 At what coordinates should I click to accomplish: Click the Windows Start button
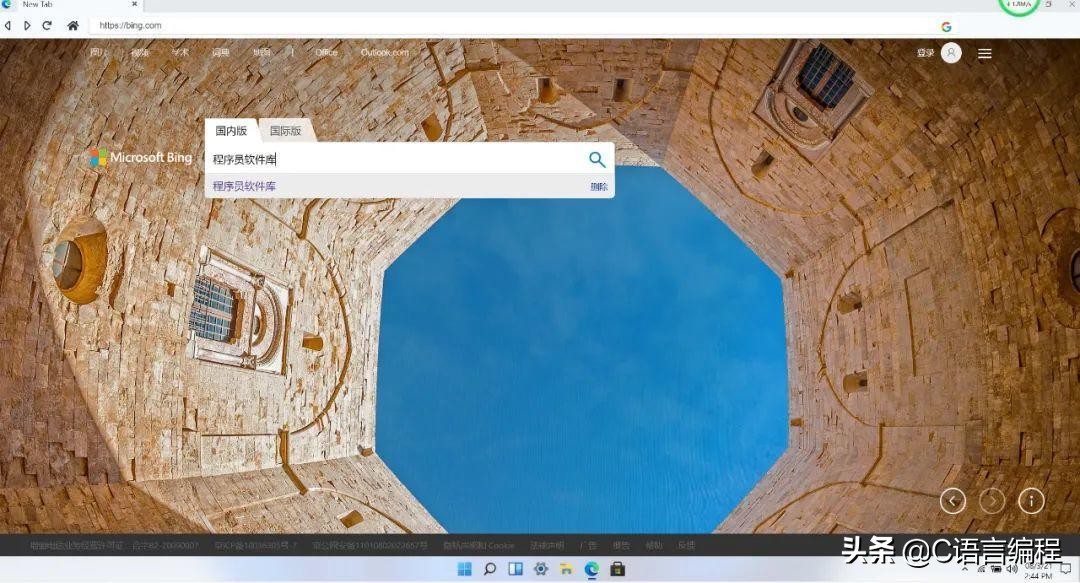(x=464, y=568)
